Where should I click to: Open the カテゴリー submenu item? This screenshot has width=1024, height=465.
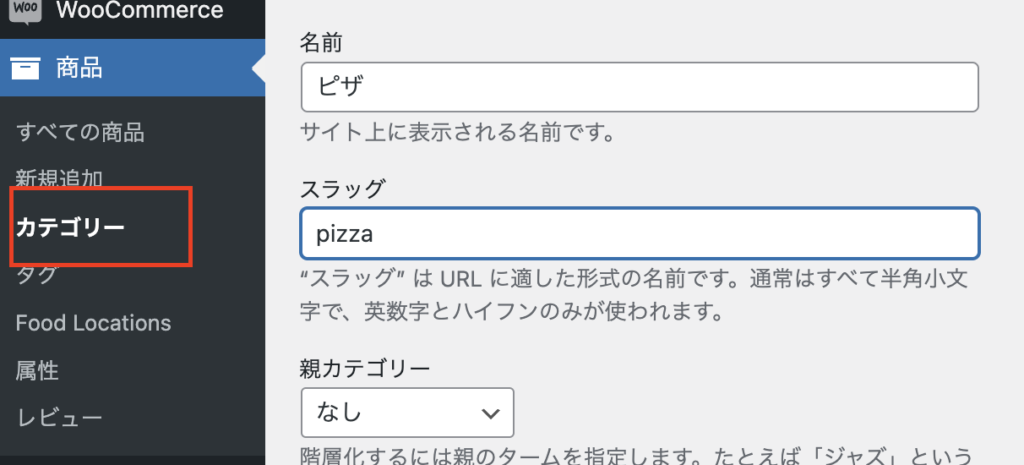tap(71, 227)
